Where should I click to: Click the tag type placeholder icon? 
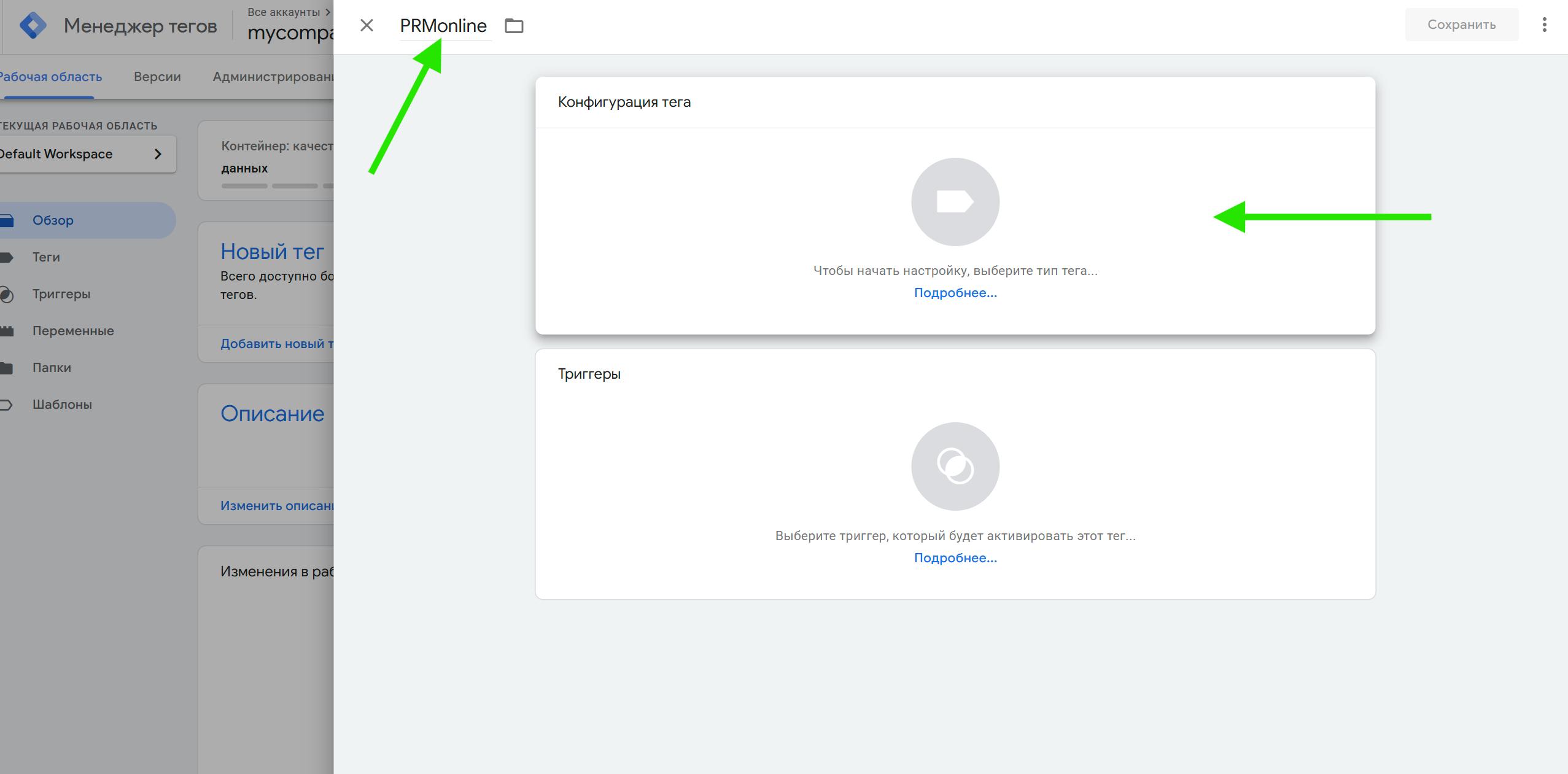[x=955, y=202]
